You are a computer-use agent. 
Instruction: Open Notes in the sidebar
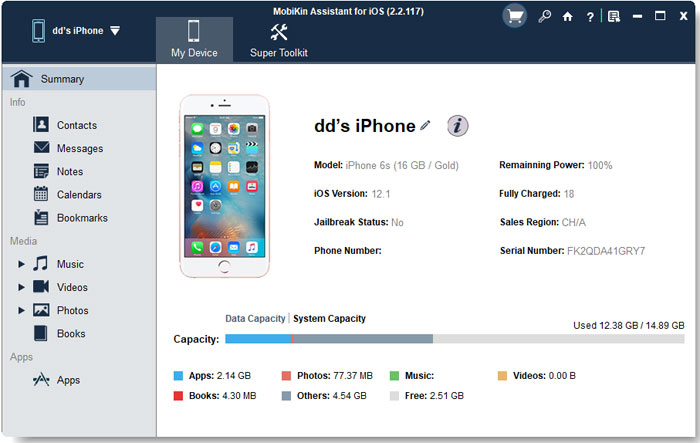(70, 171)
